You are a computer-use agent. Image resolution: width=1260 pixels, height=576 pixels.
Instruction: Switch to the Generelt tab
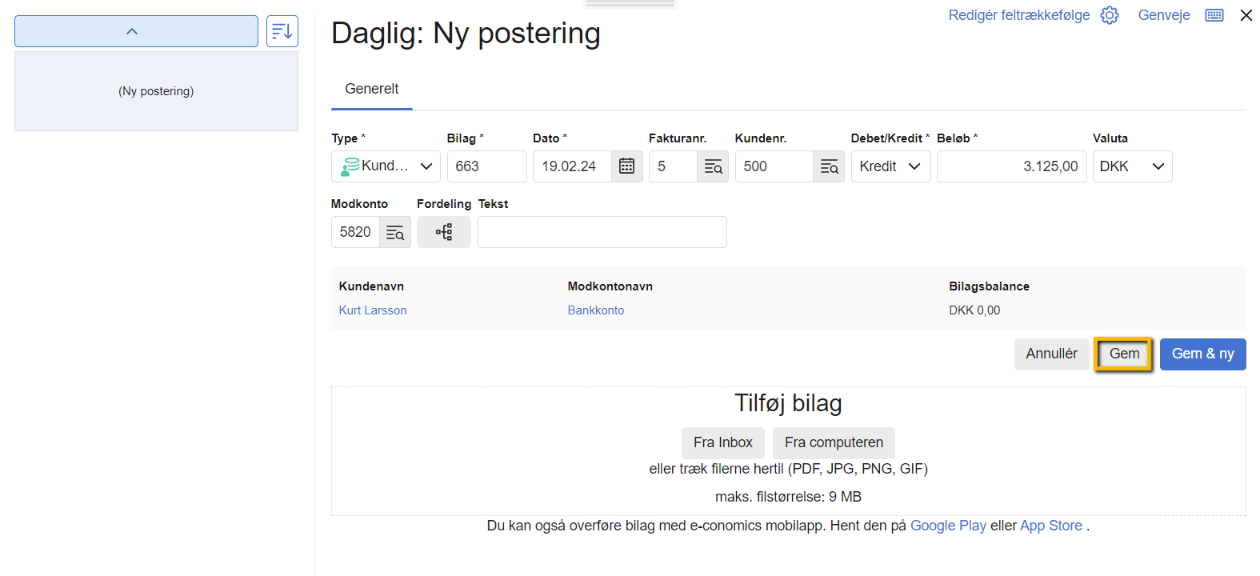click(371, 88)
